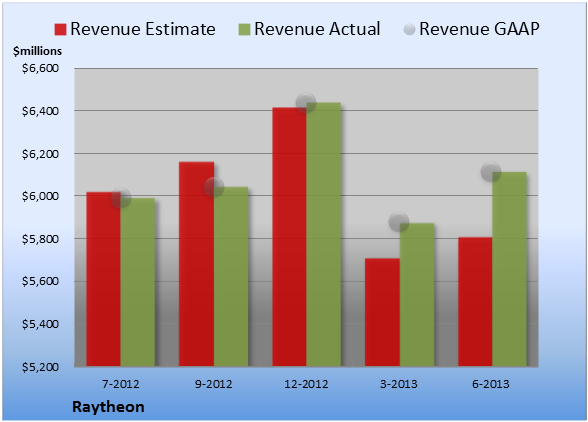Select the green actual bar for 12-2012

coord(324,234)
